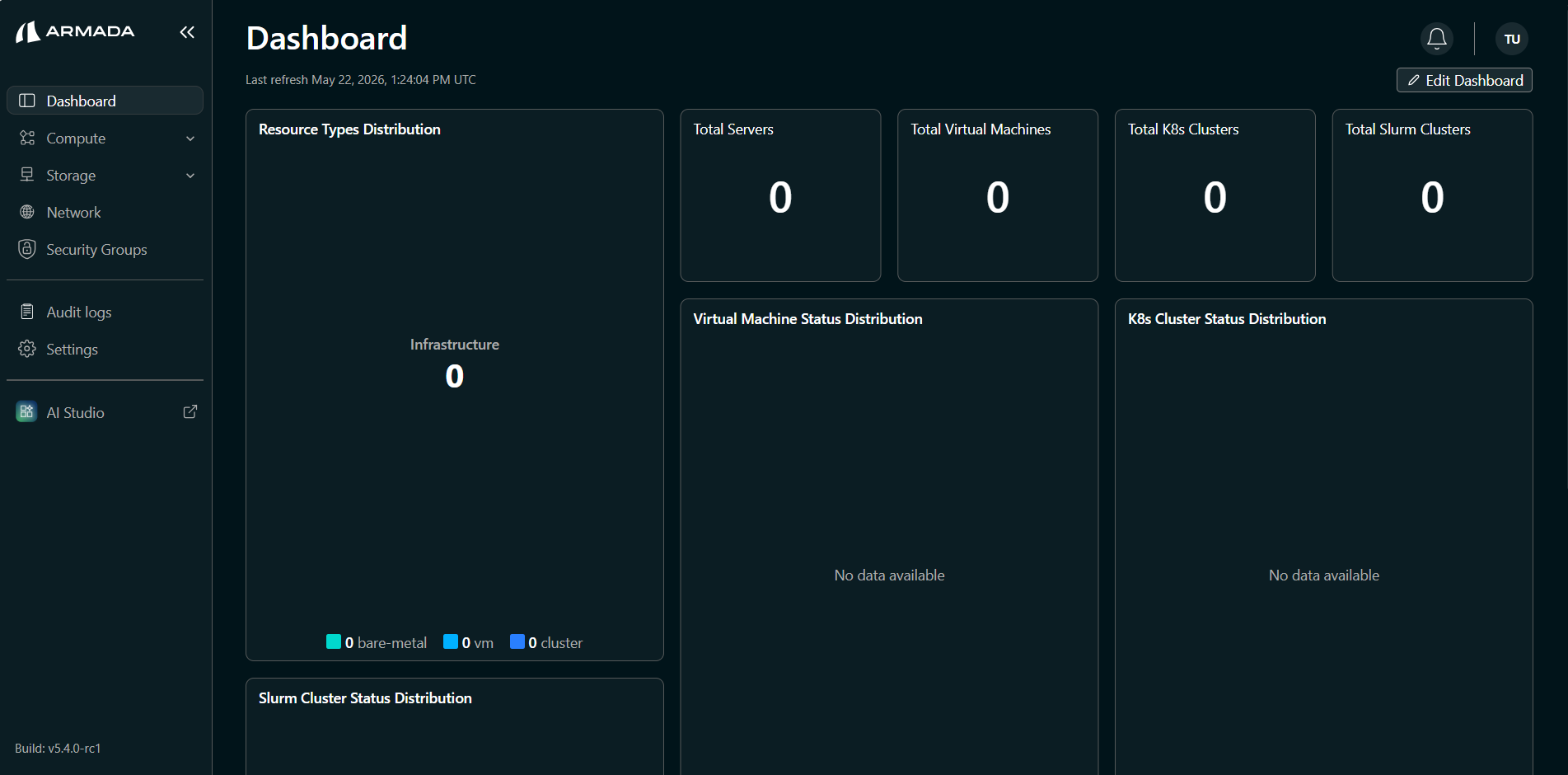Image resolution: width=1568 pixels, height=775 pixels.
Task: Click K8s Cluster Status Distribution title
Action: click(1227, 319)
